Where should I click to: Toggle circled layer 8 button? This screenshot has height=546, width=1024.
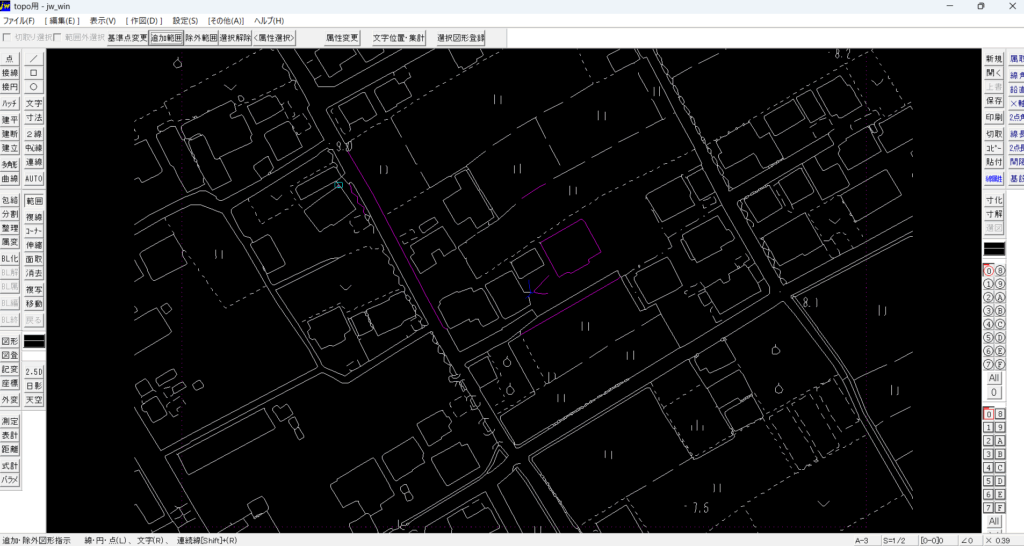tap(1000, 270)
